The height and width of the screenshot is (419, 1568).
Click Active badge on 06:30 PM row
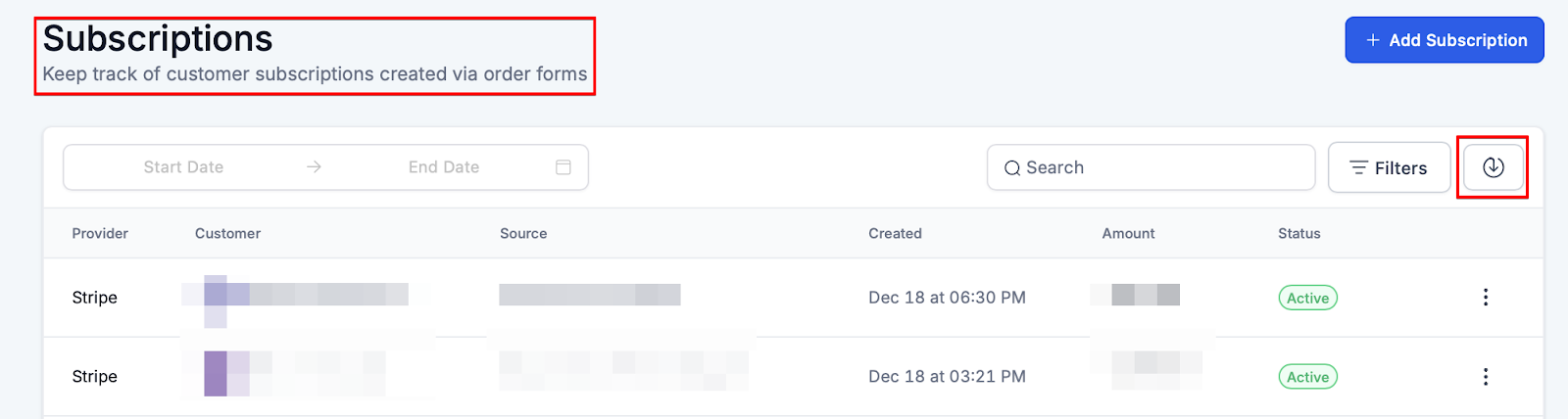click(x=1307, y=298)
